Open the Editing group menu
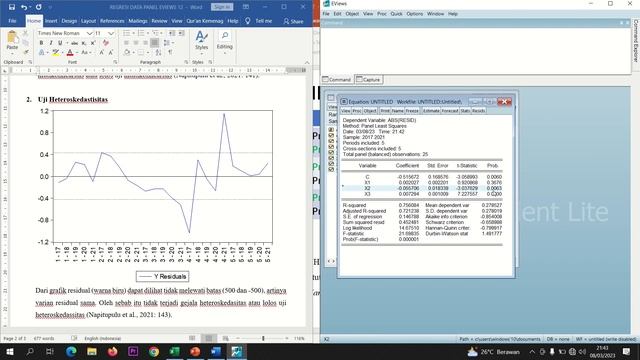Viewport: 640px width, 360px height. [224, 42]
